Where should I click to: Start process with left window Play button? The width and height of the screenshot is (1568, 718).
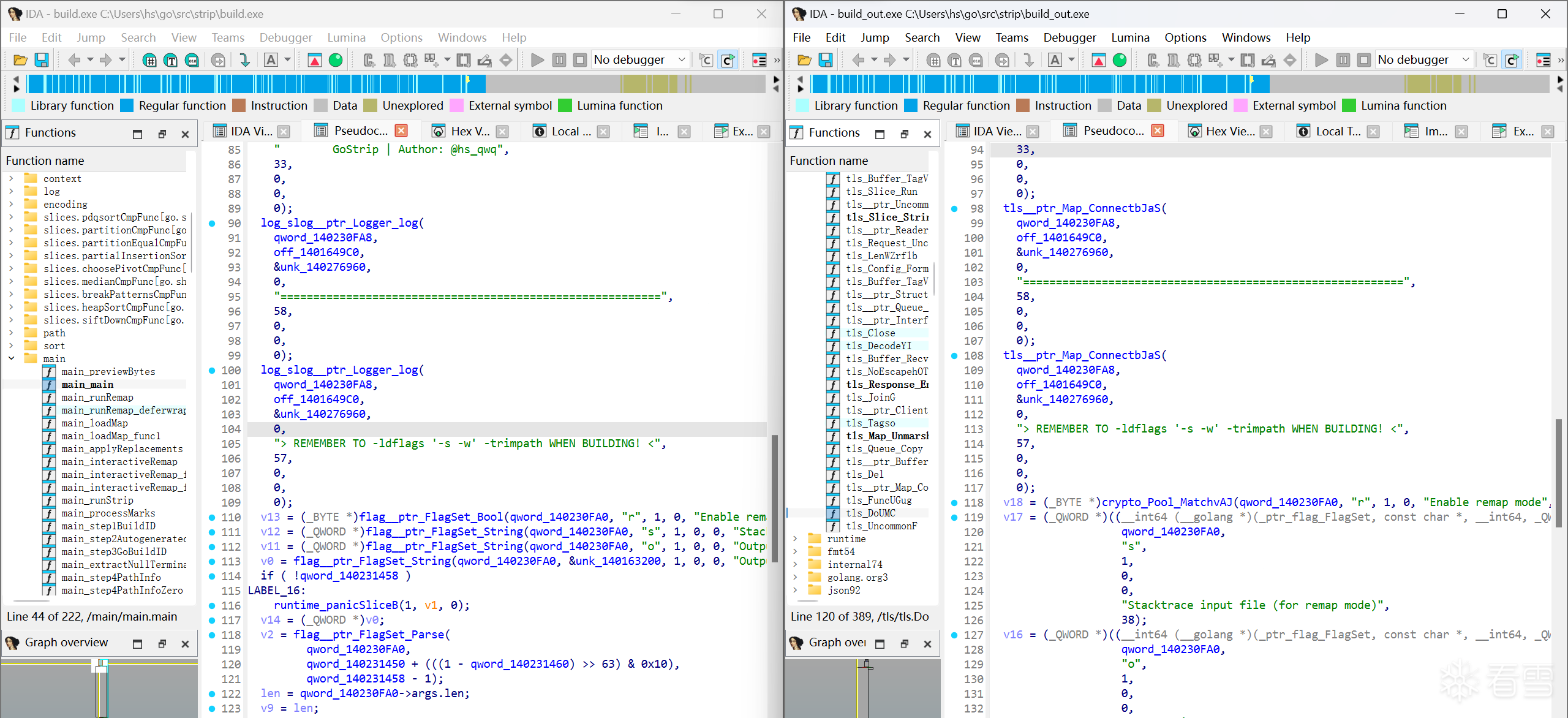pyautogui.click(x=537, y=60)
